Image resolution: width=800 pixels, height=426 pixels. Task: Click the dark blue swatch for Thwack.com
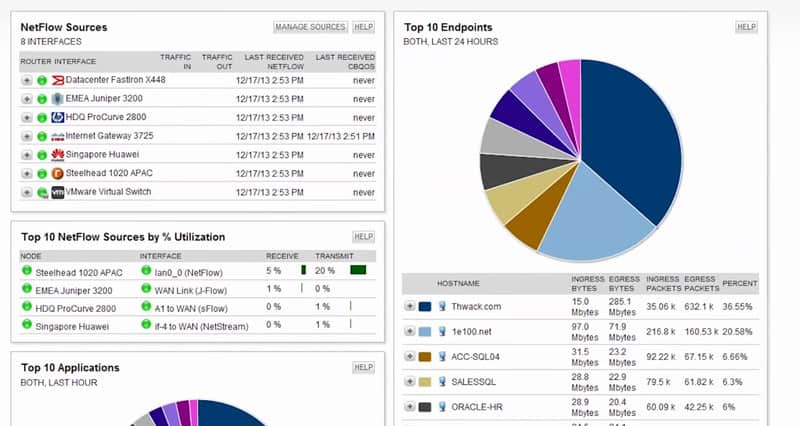425,307
